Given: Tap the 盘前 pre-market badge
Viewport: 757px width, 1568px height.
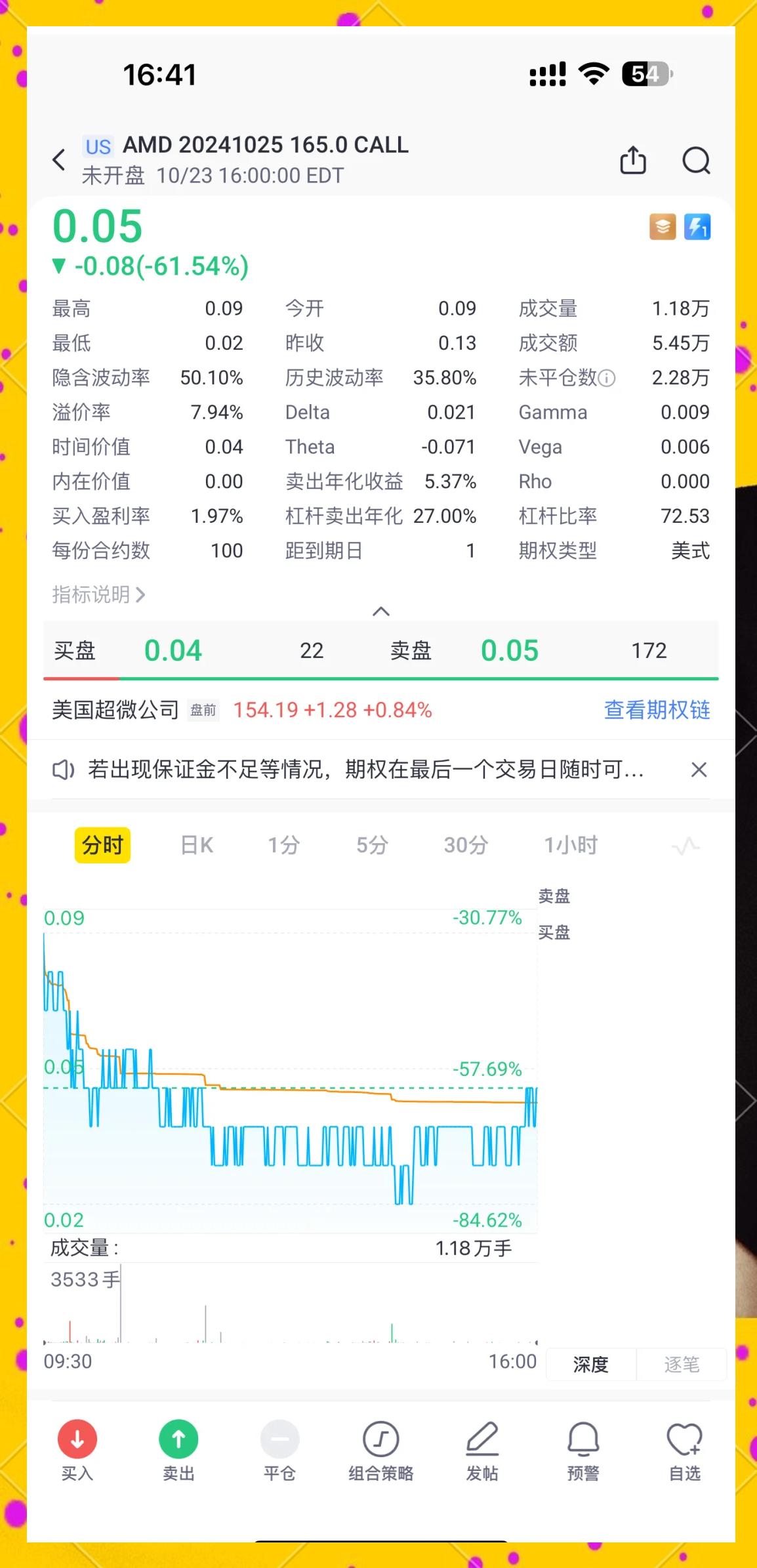Looking at the screenshot, I should click(x=203, y=710).
